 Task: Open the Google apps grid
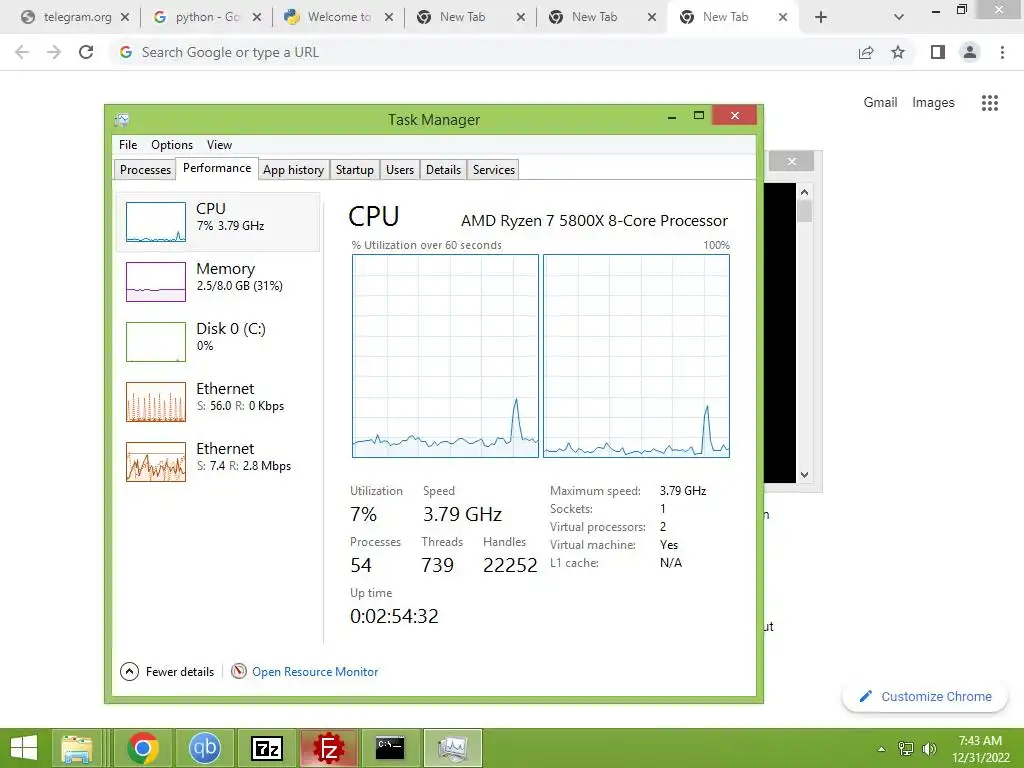coord(990,103)
